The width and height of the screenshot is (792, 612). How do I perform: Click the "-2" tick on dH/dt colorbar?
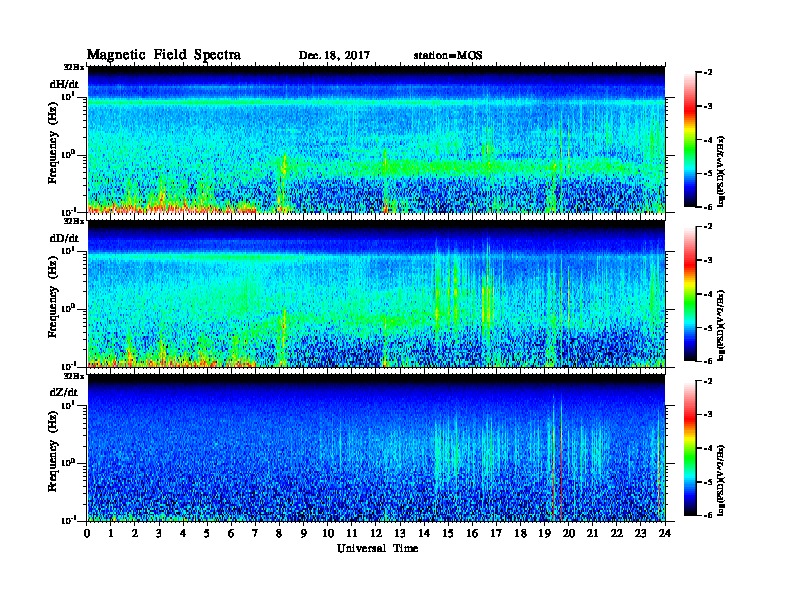708,73
